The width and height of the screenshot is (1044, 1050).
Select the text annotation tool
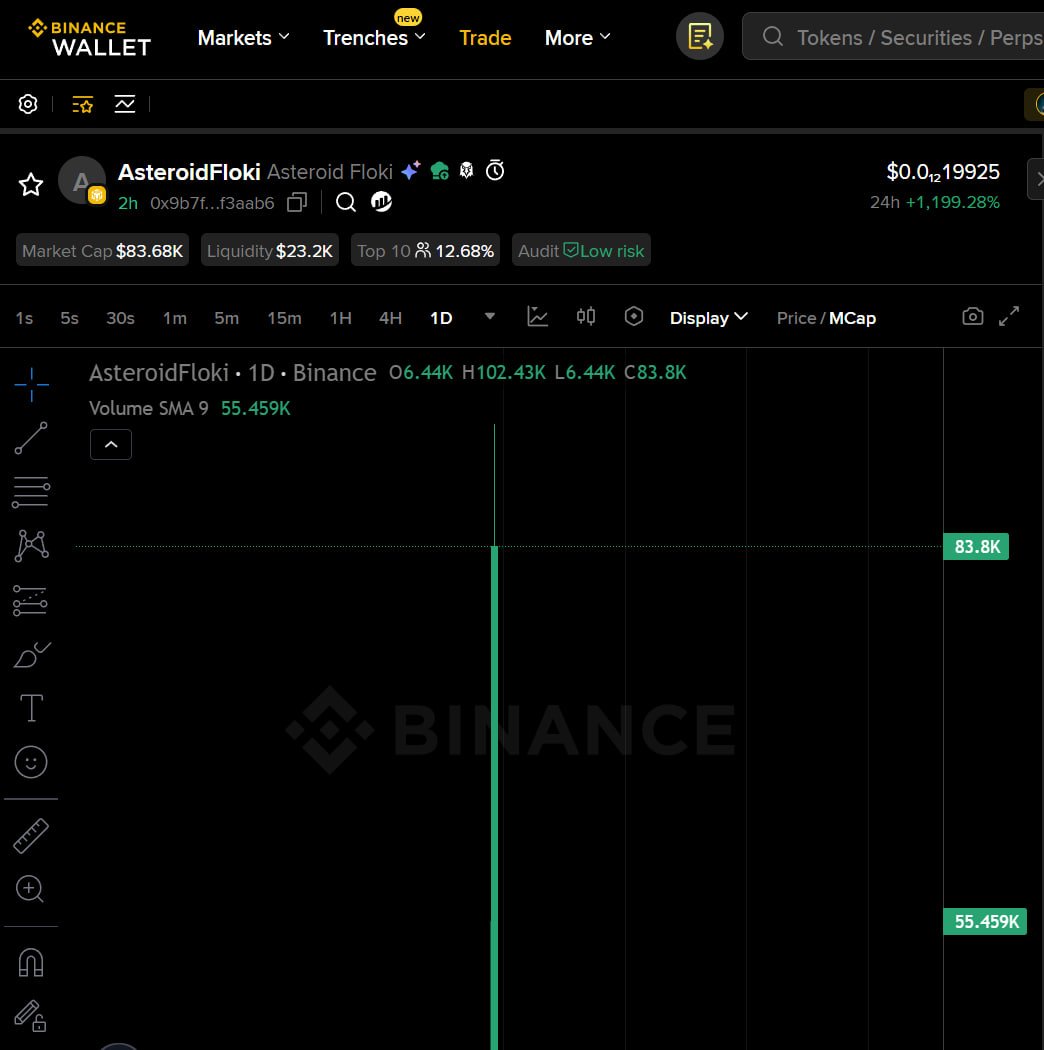(31, 708)
